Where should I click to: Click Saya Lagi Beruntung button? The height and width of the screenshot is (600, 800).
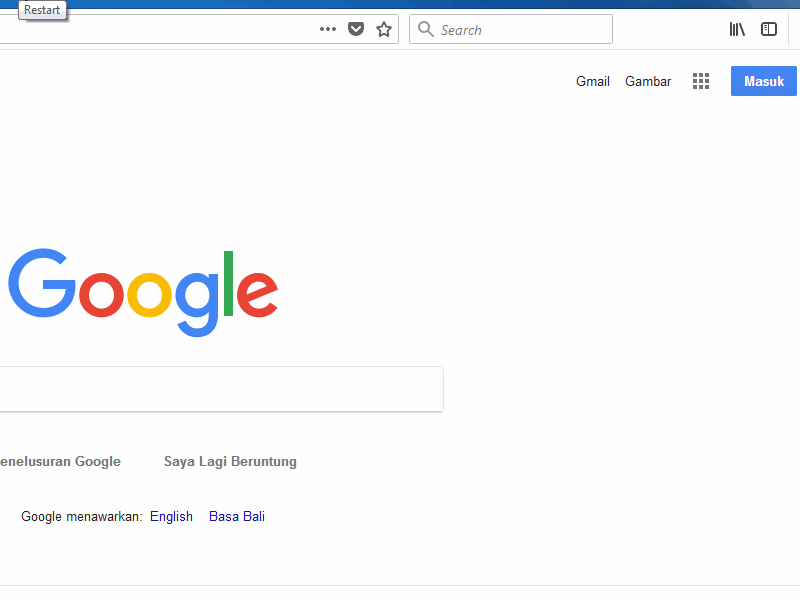click(x=230, y=461)
